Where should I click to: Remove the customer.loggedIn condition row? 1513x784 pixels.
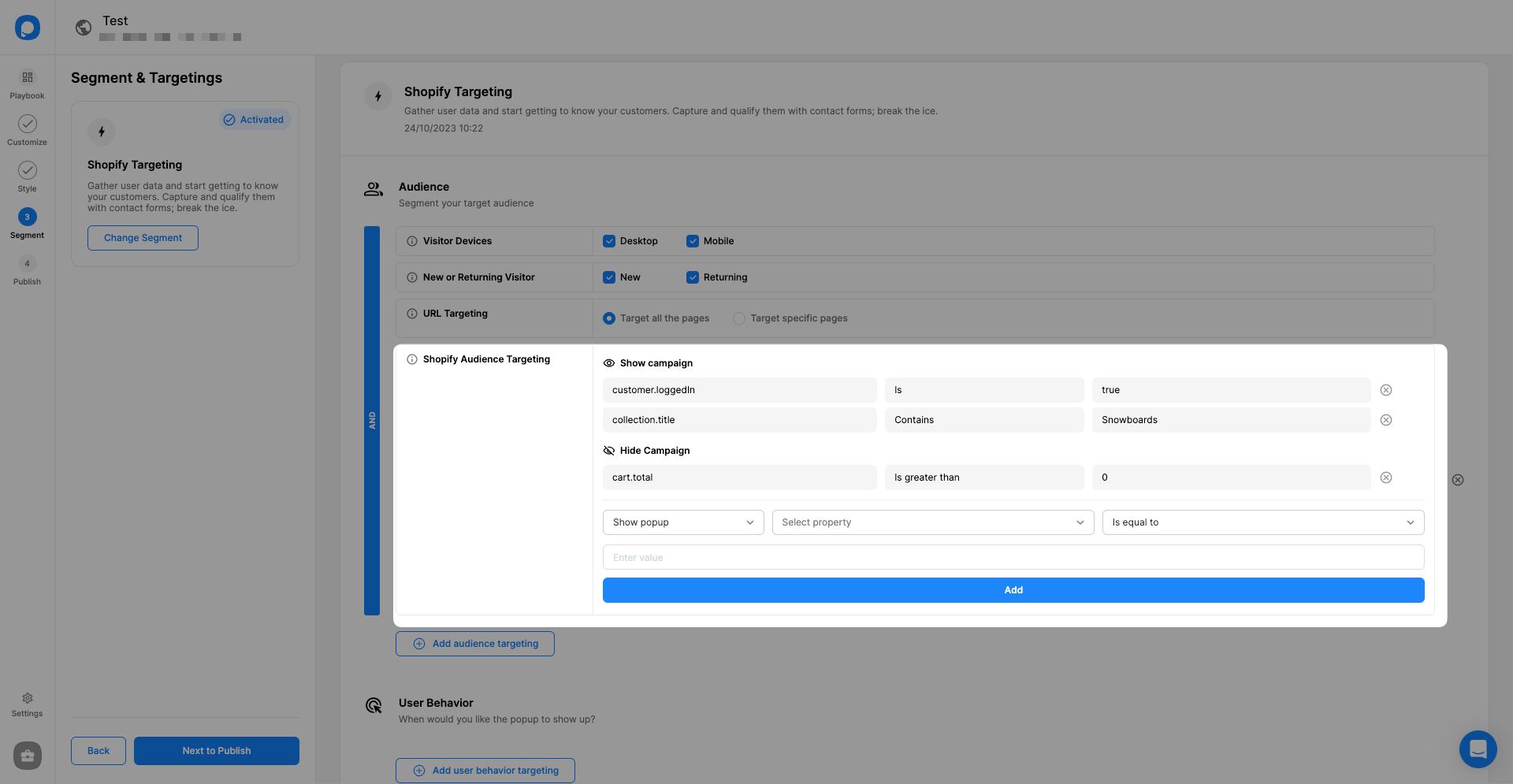coord(1386,390)
